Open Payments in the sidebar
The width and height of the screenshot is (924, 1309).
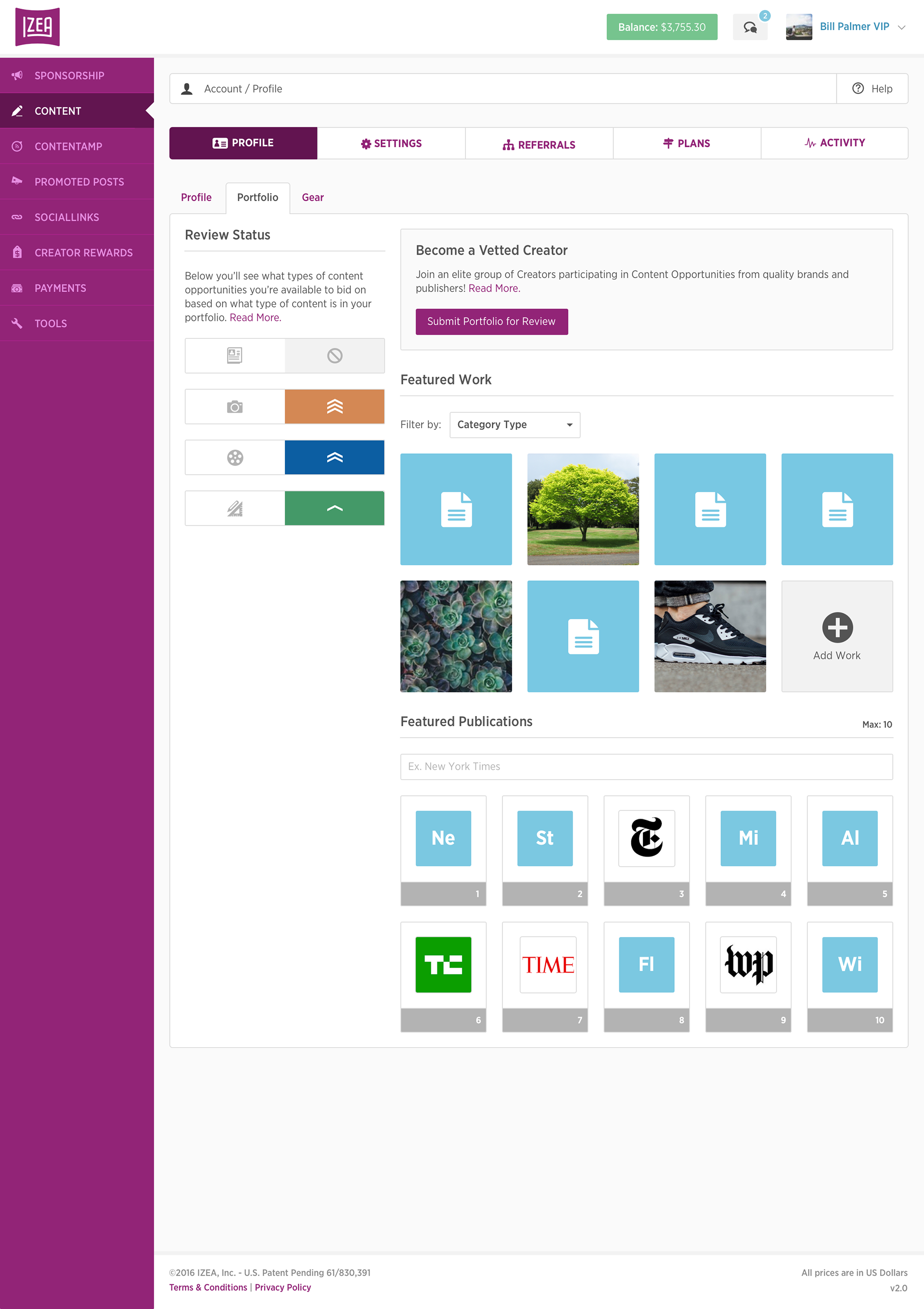pyautogui.click(x=77, y=287)
